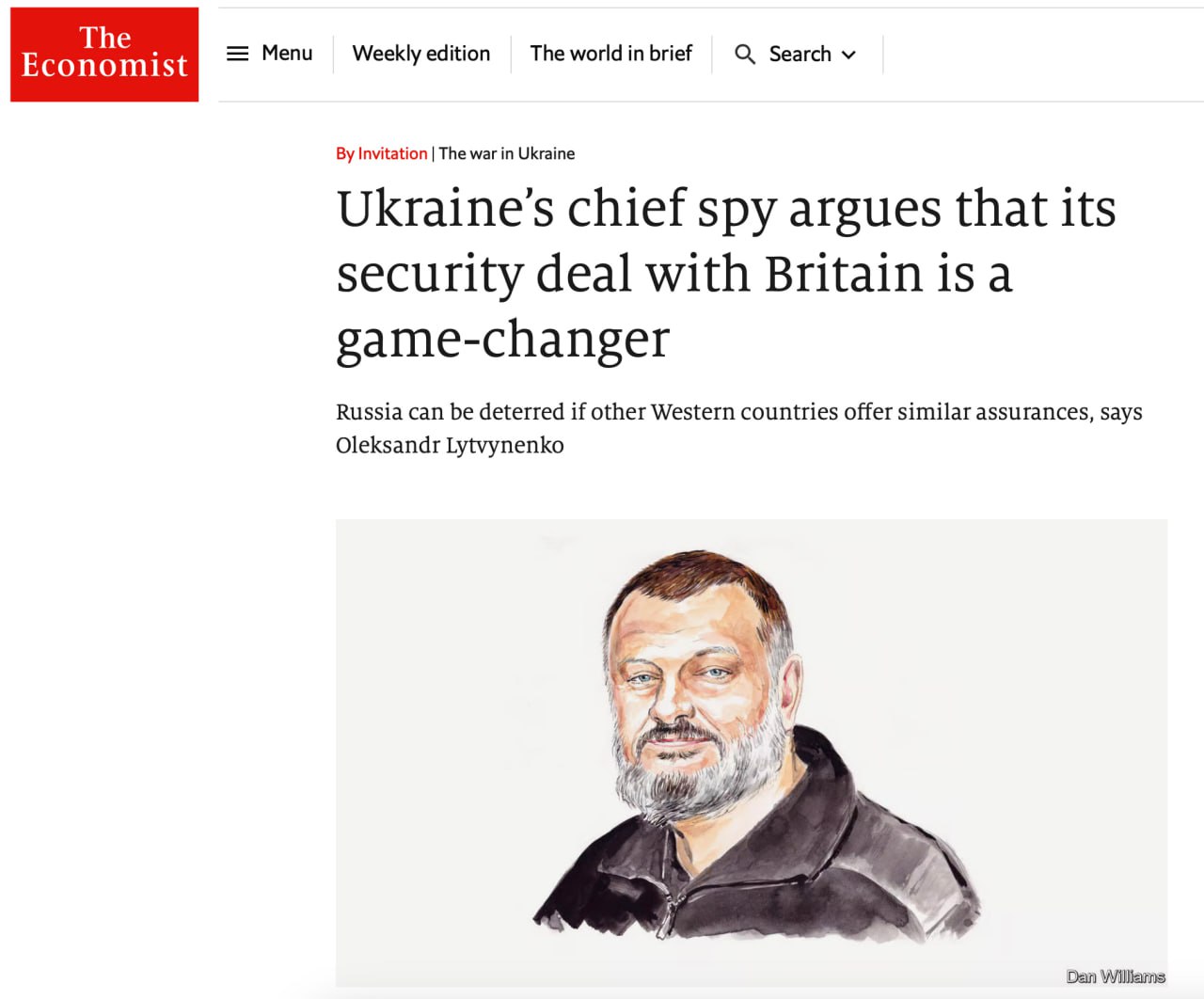Click the Menu label in the header

click(287, 54)
